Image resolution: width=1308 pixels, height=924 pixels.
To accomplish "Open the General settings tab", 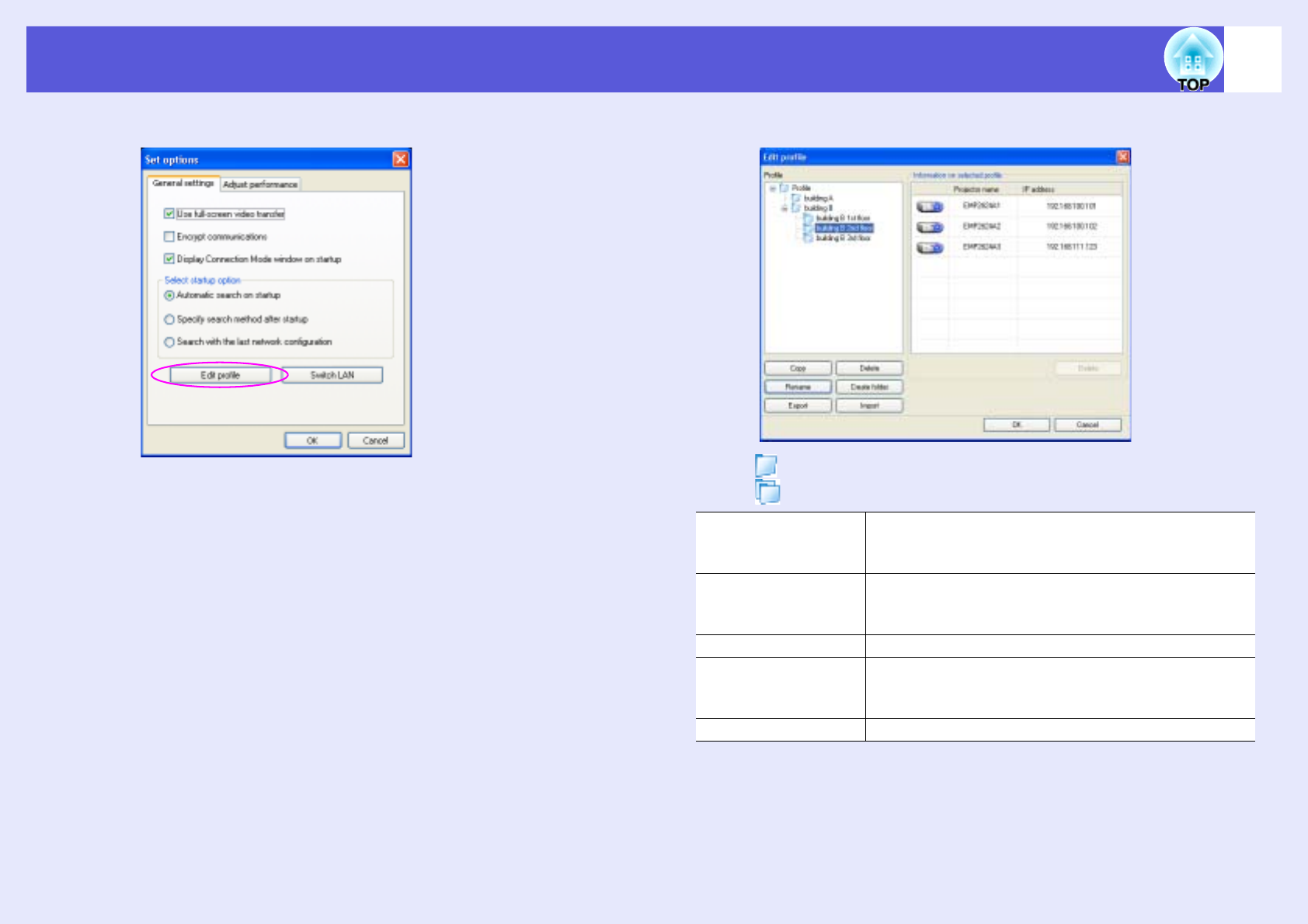I will pyautogui.click(x=183, y=183).
